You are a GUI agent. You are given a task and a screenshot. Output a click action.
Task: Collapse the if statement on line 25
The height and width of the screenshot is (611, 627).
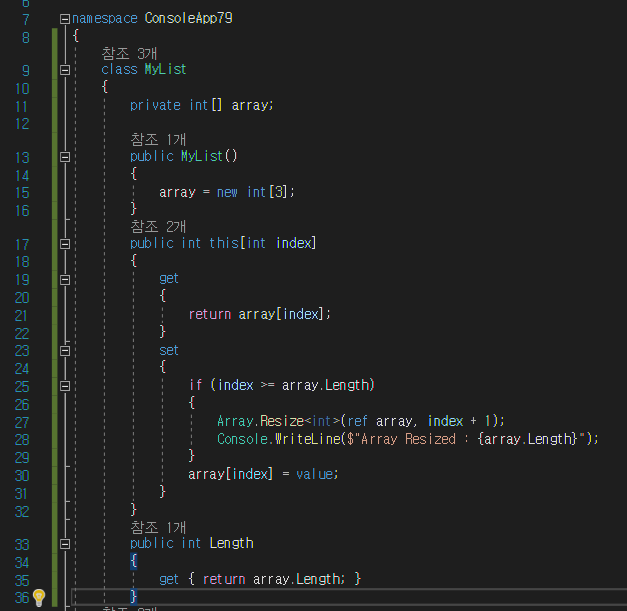point(65,386)
